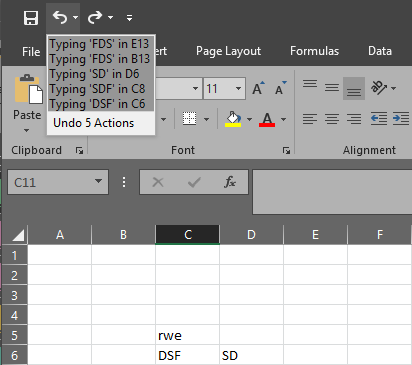Apply yellow Fill Color bucket

click(233, 119)
